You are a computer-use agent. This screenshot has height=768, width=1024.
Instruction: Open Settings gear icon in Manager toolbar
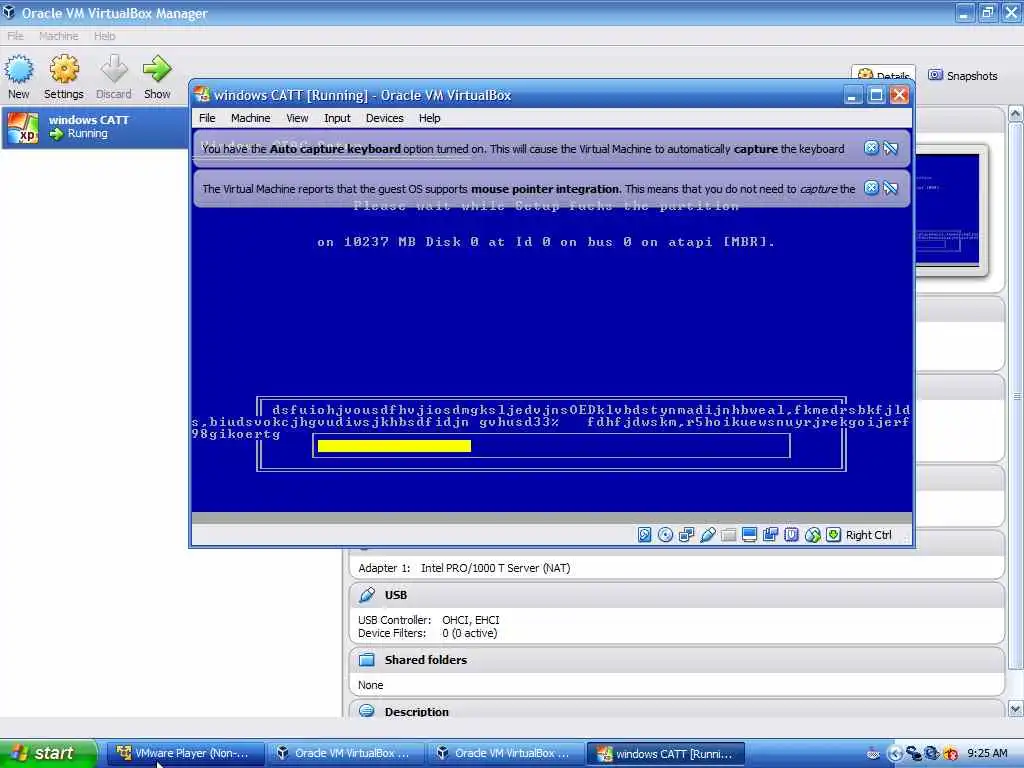[x=64, y=69]
